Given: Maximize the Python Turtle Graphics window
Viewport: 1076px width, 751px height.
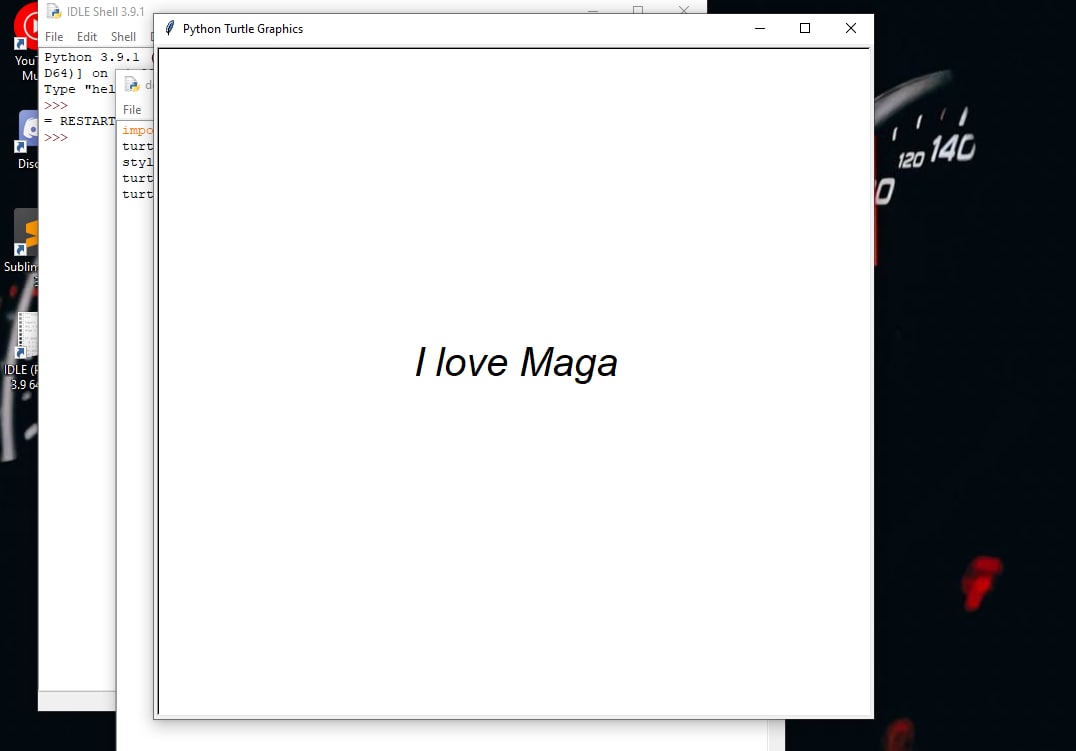Looking at the screenshot, I should point(805,28).
